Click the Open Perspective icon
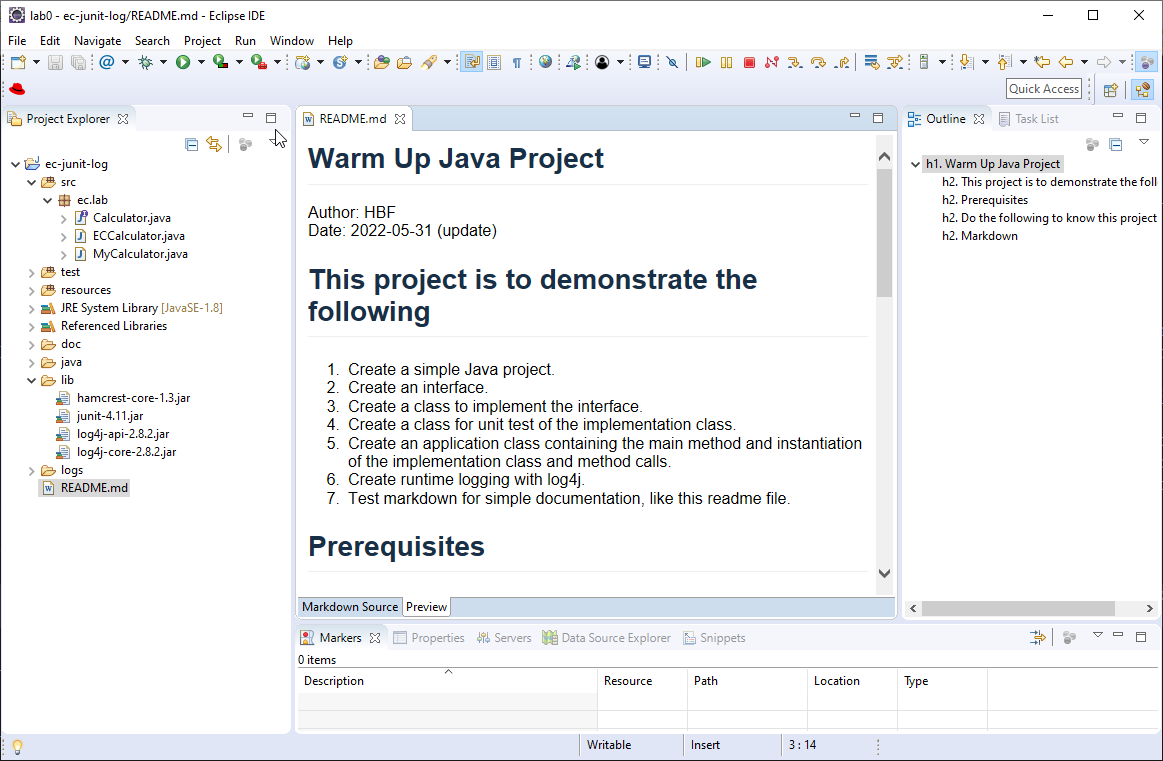 1110,90
